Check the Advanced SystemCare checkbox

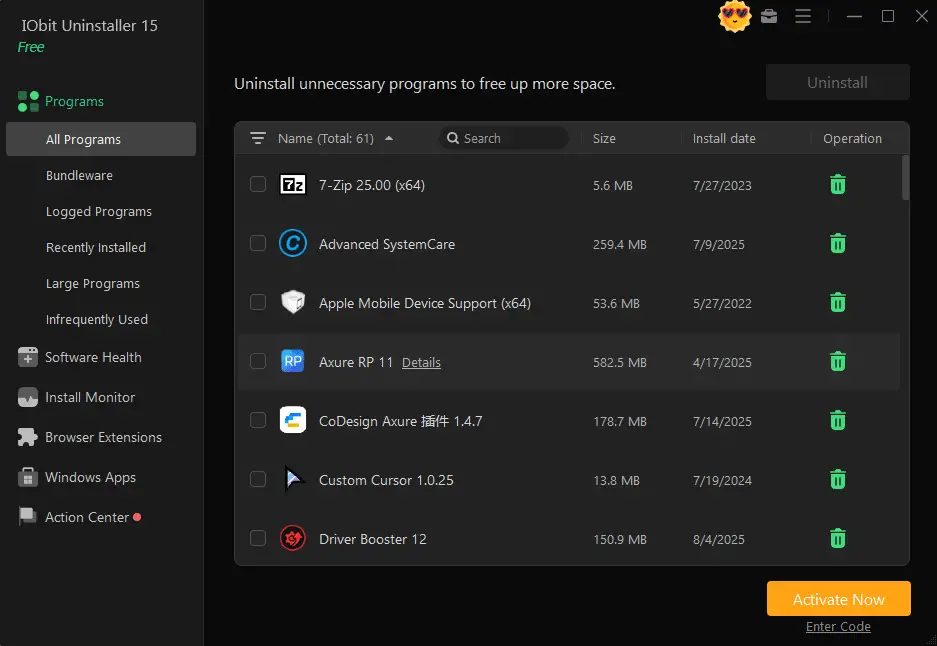257,243
